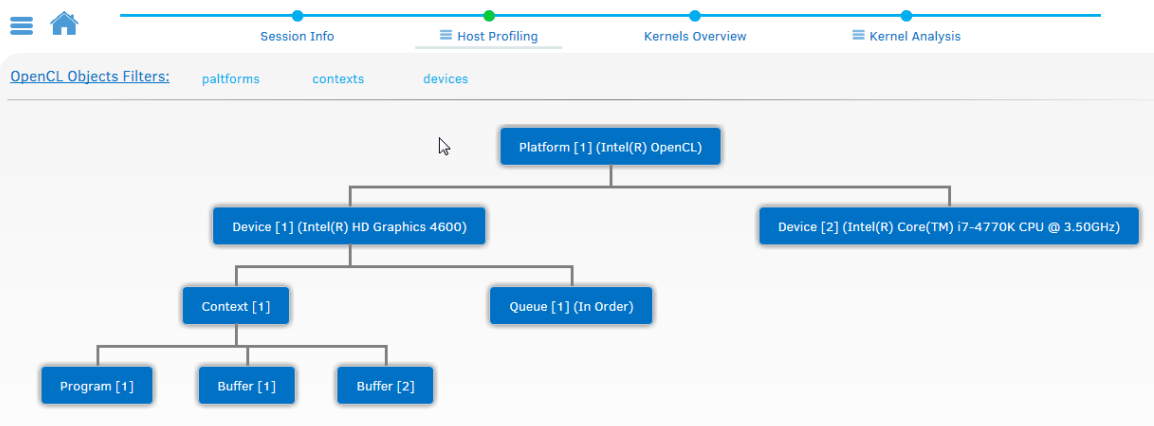This screenshot has height=426, width=1154.
Task: Click the OpenCL Objects Filters link
Action: tap(90, 77)
